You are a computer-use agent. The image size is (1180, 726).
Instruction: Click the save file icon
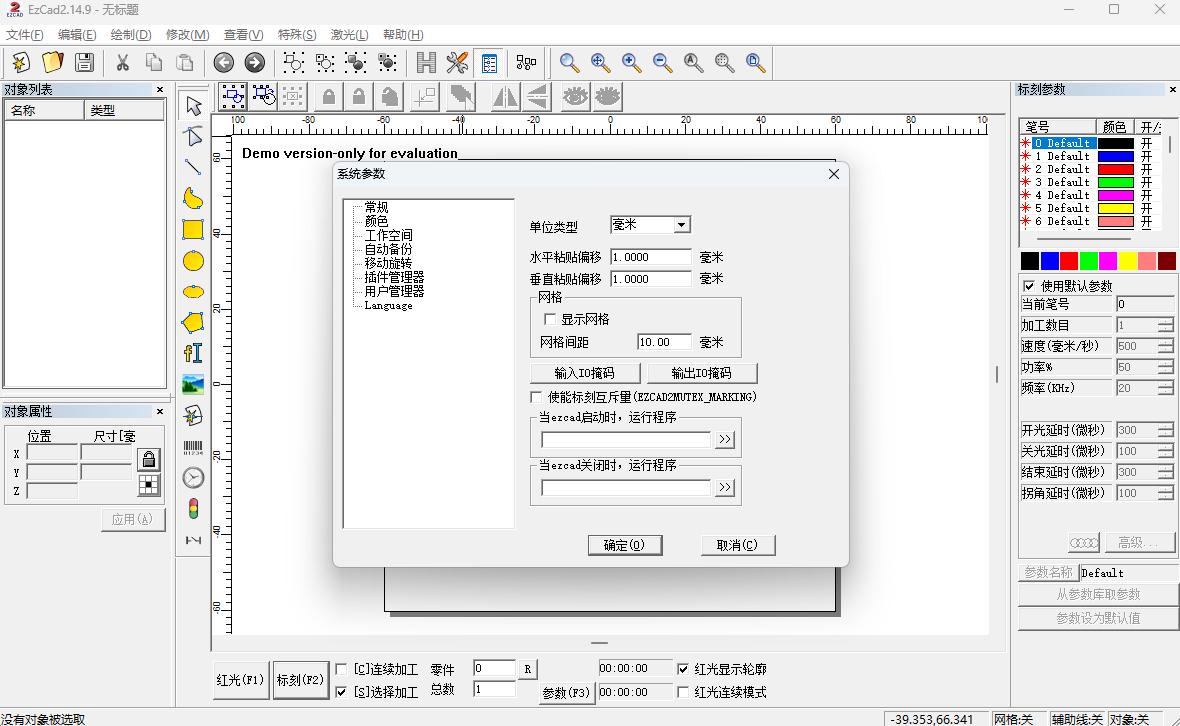(84, 62)
